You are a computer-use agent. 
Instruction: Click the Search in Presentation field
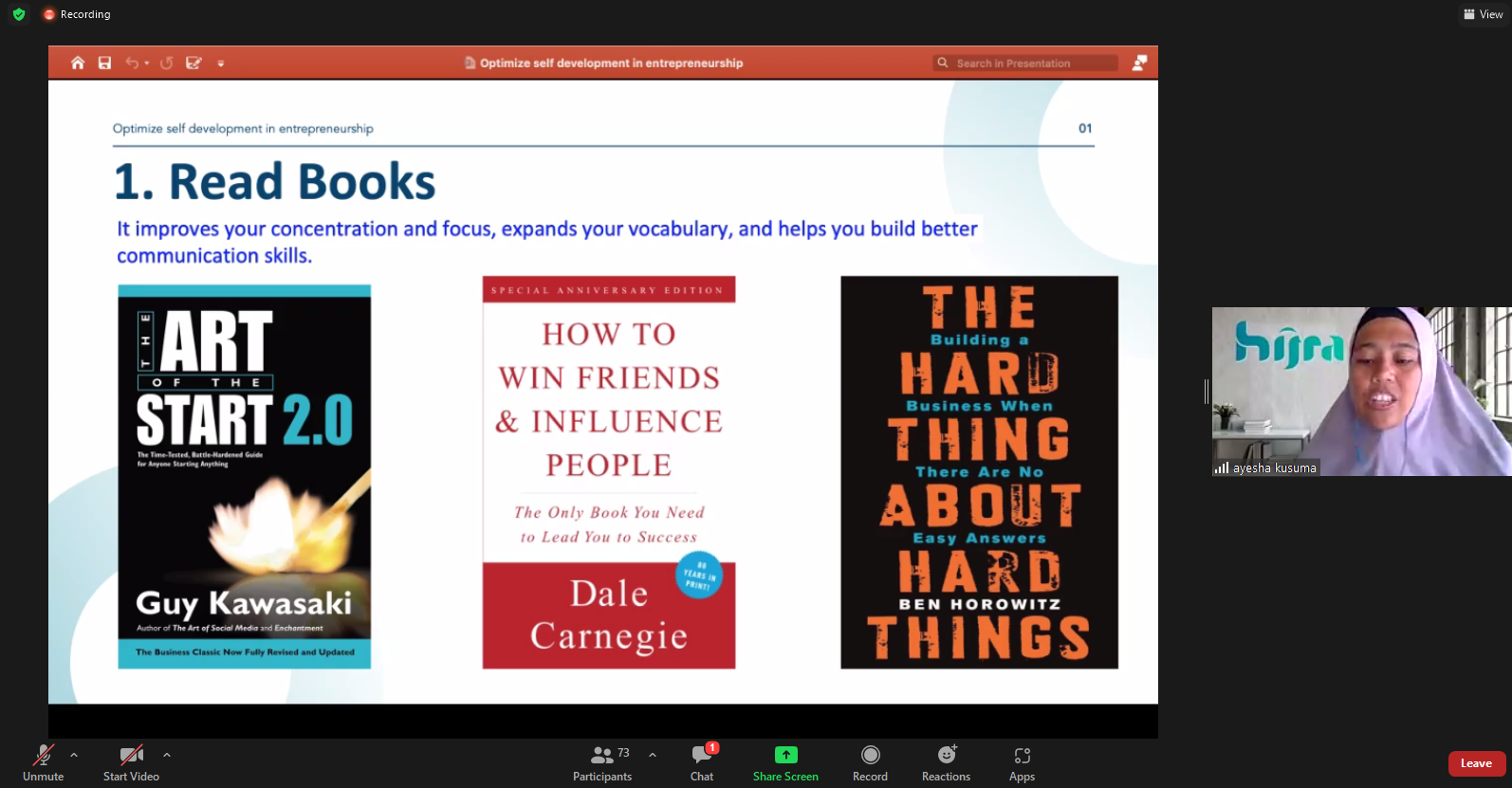[1025, 63]
